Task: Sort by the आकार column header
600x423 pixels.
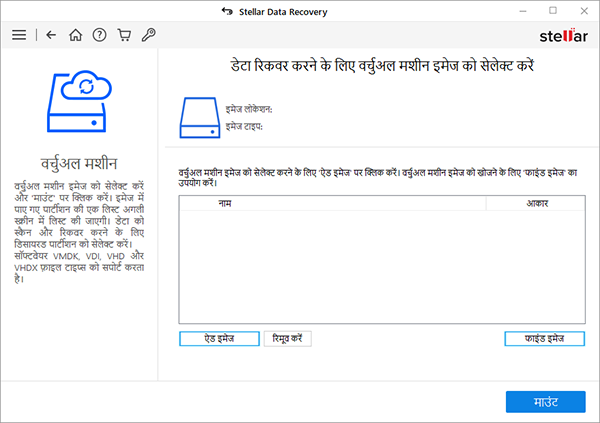Action: pyautogui.click(x=536, y=203)
